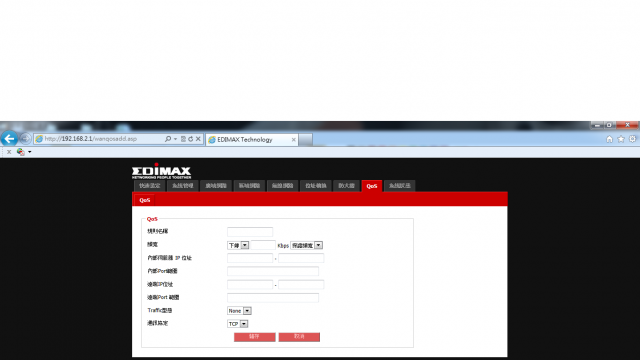Expand the toolbar add-on dropdown arrow

[30, 152]
